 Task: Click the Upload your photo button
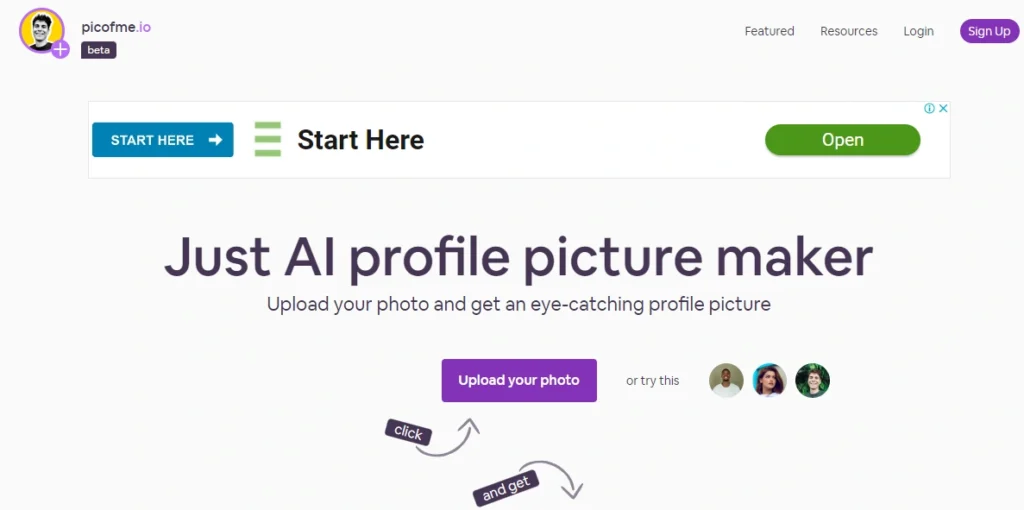[519, 380]
